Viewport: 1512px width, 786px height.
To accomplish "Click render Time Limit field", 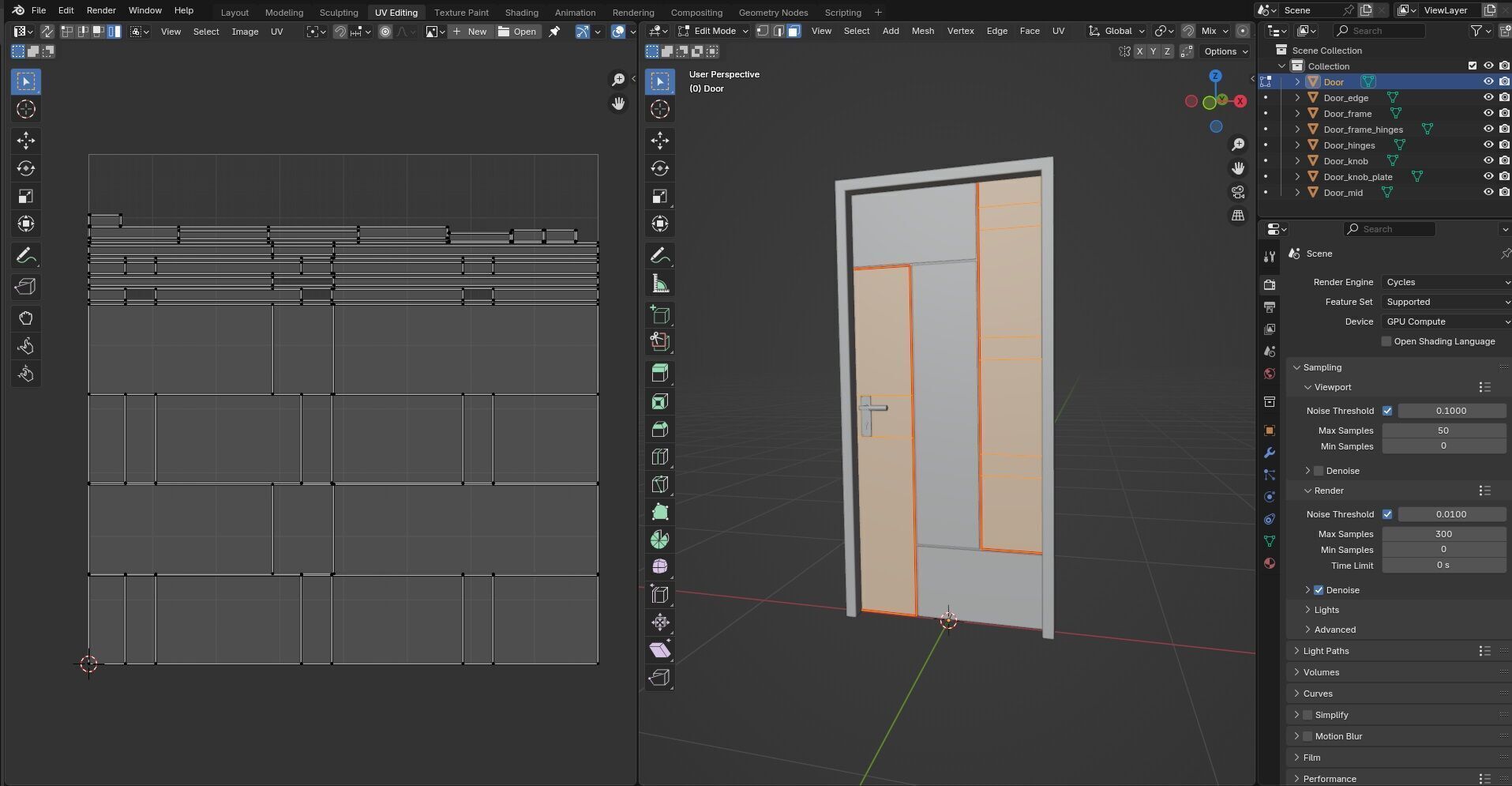I will coord(1443,566).
